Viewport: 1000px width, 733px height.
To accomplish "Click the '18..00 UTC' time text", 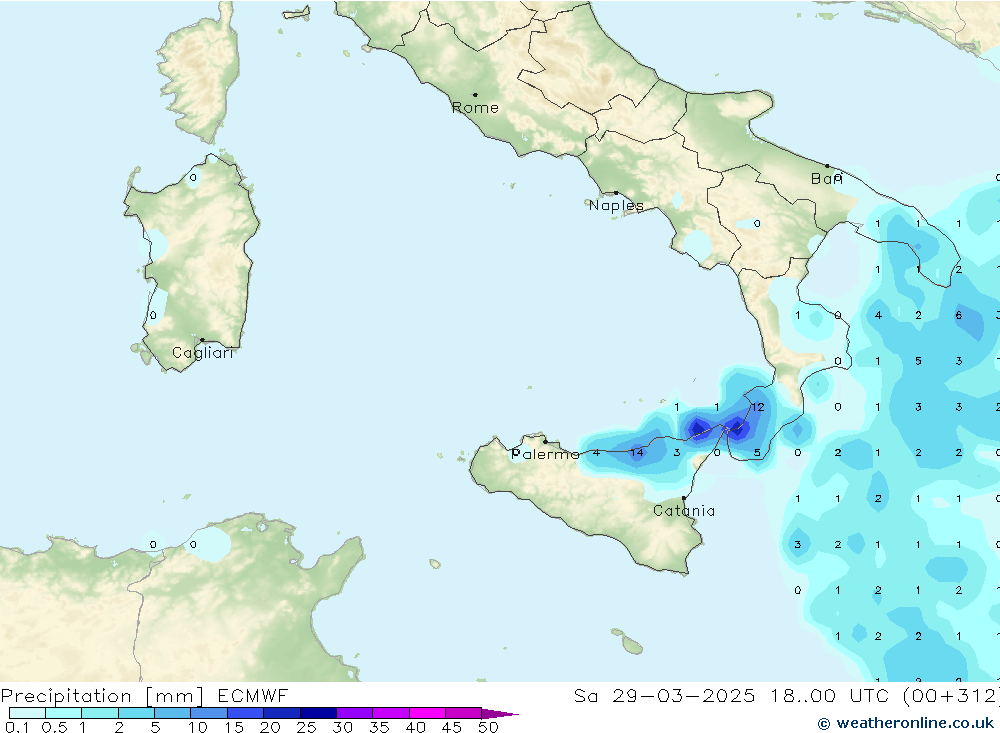I will [x=831, y=696].
